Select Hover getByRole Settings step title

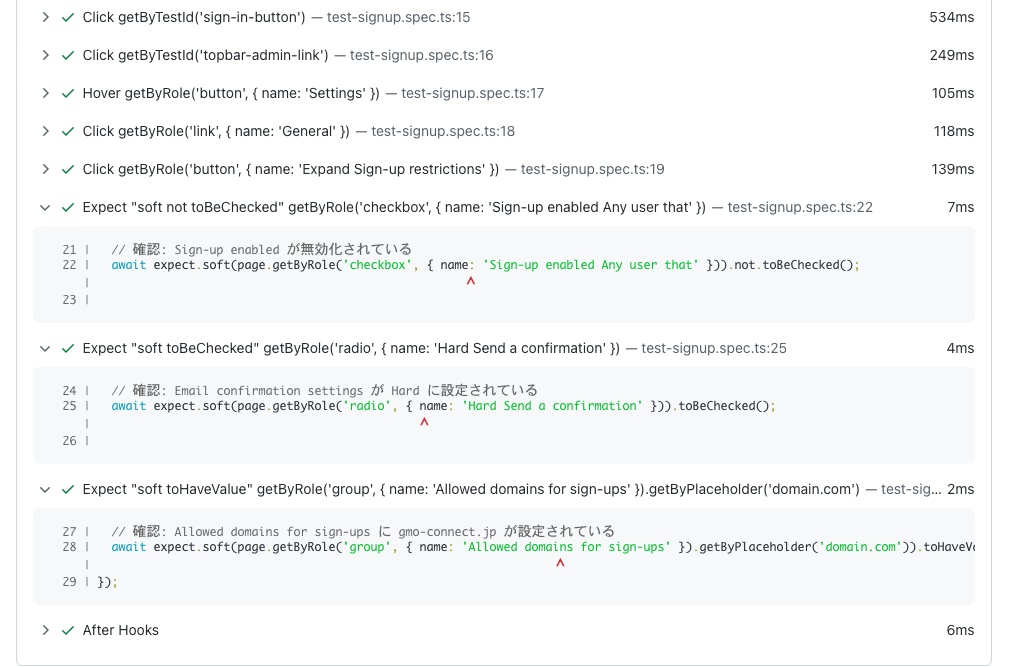click(231, 93)
